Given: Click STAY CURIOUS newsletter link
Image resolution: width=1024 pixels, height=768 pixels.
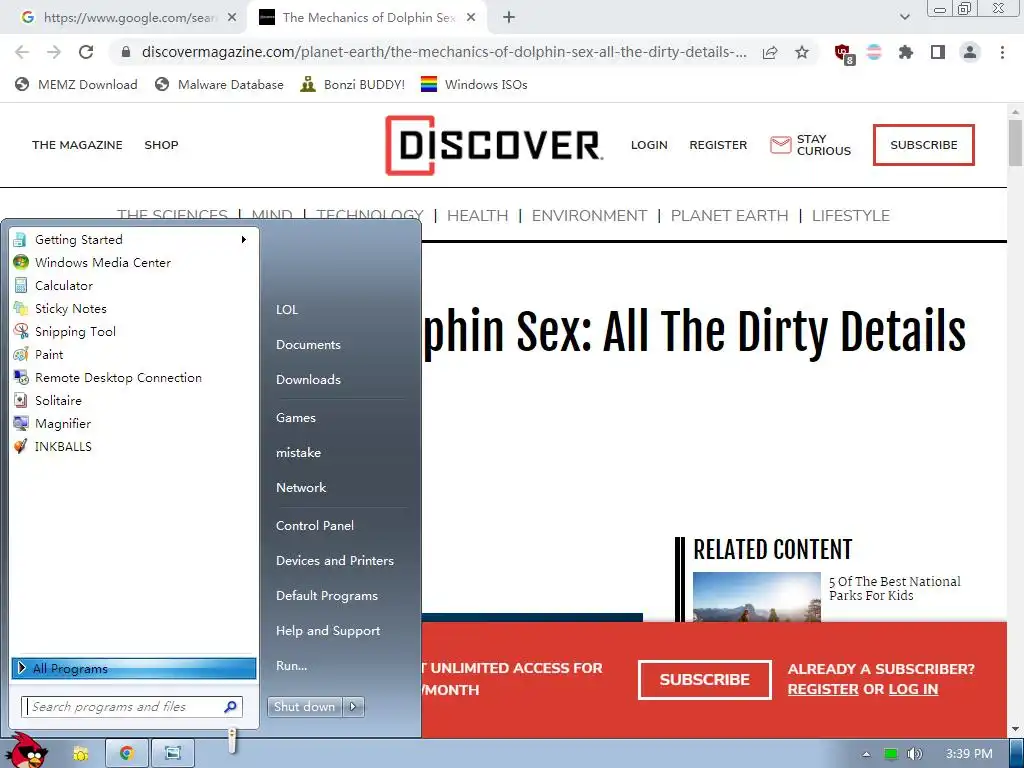Looking at the screenshot, I should point(810,145).
